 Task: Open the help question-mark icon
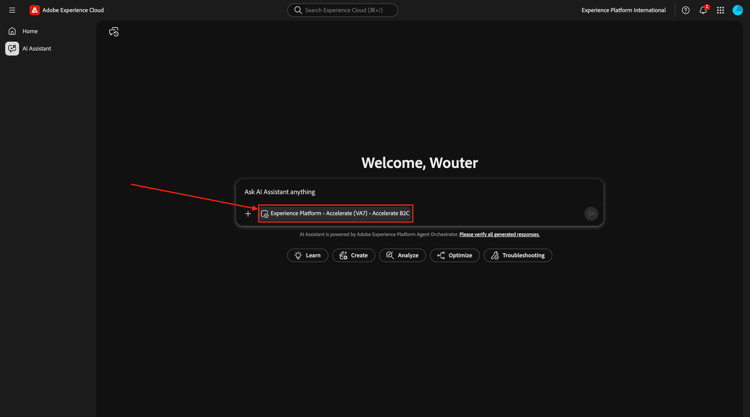click(685, 10)
